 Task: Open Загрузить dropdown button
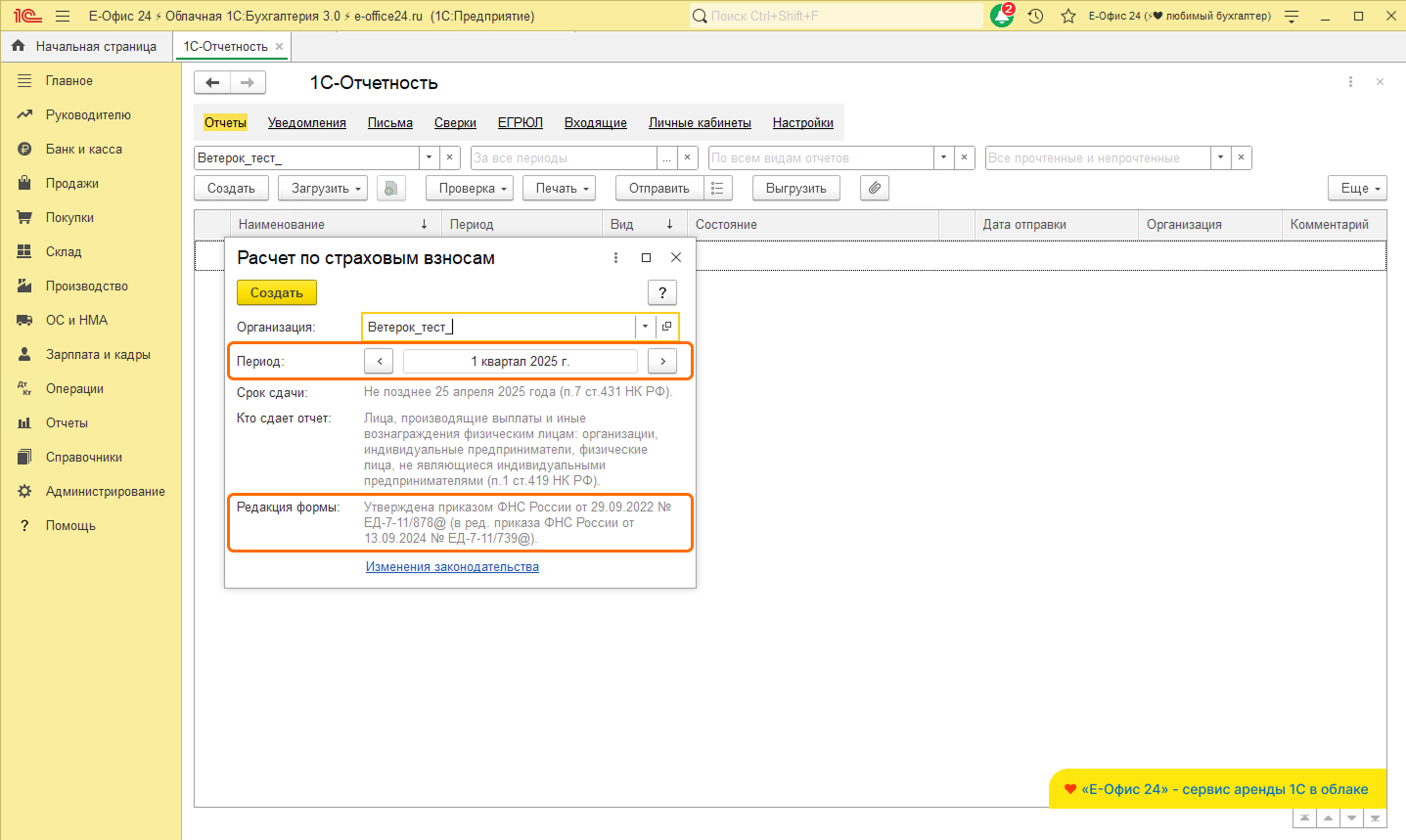pos(323,188)
